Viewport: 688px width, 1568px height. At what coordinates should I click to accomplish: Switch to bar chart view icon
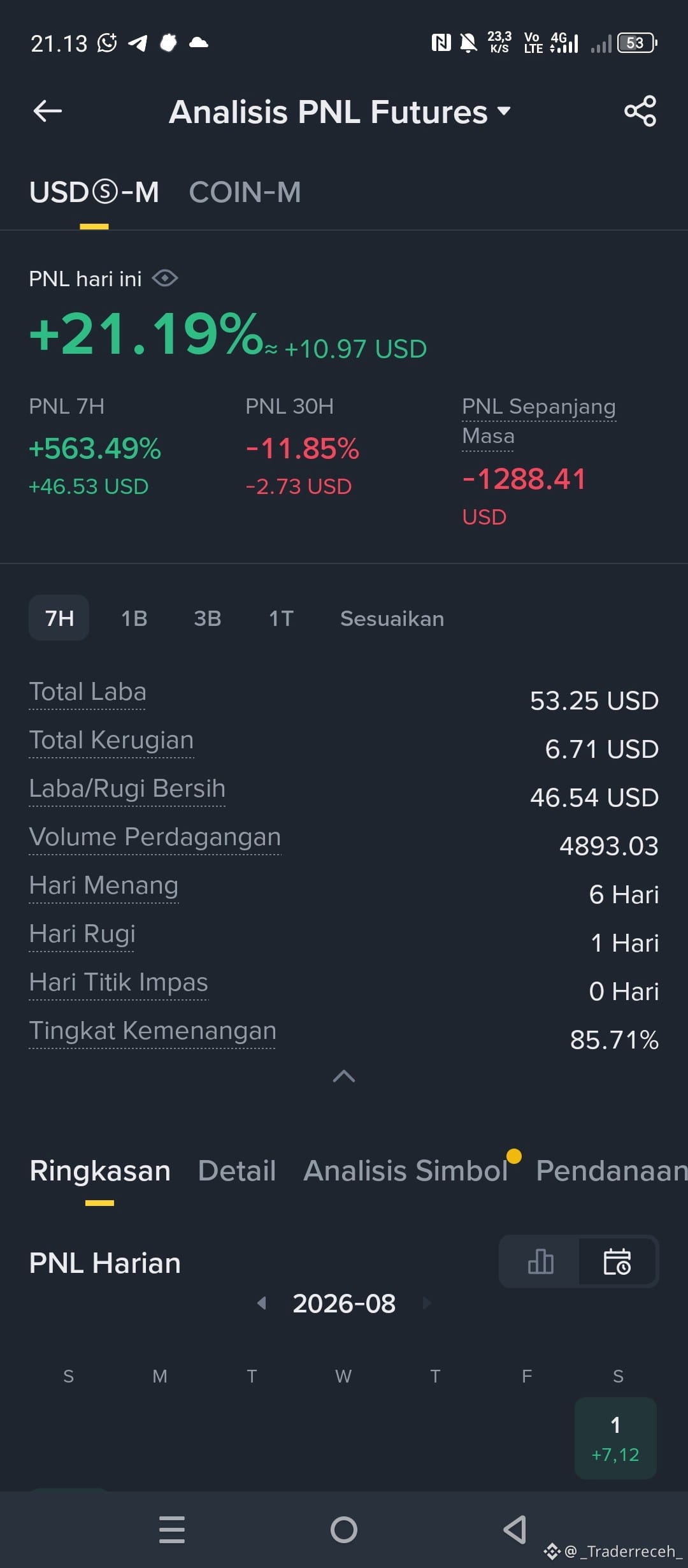pyautogui.click(x=540, y=1261)
